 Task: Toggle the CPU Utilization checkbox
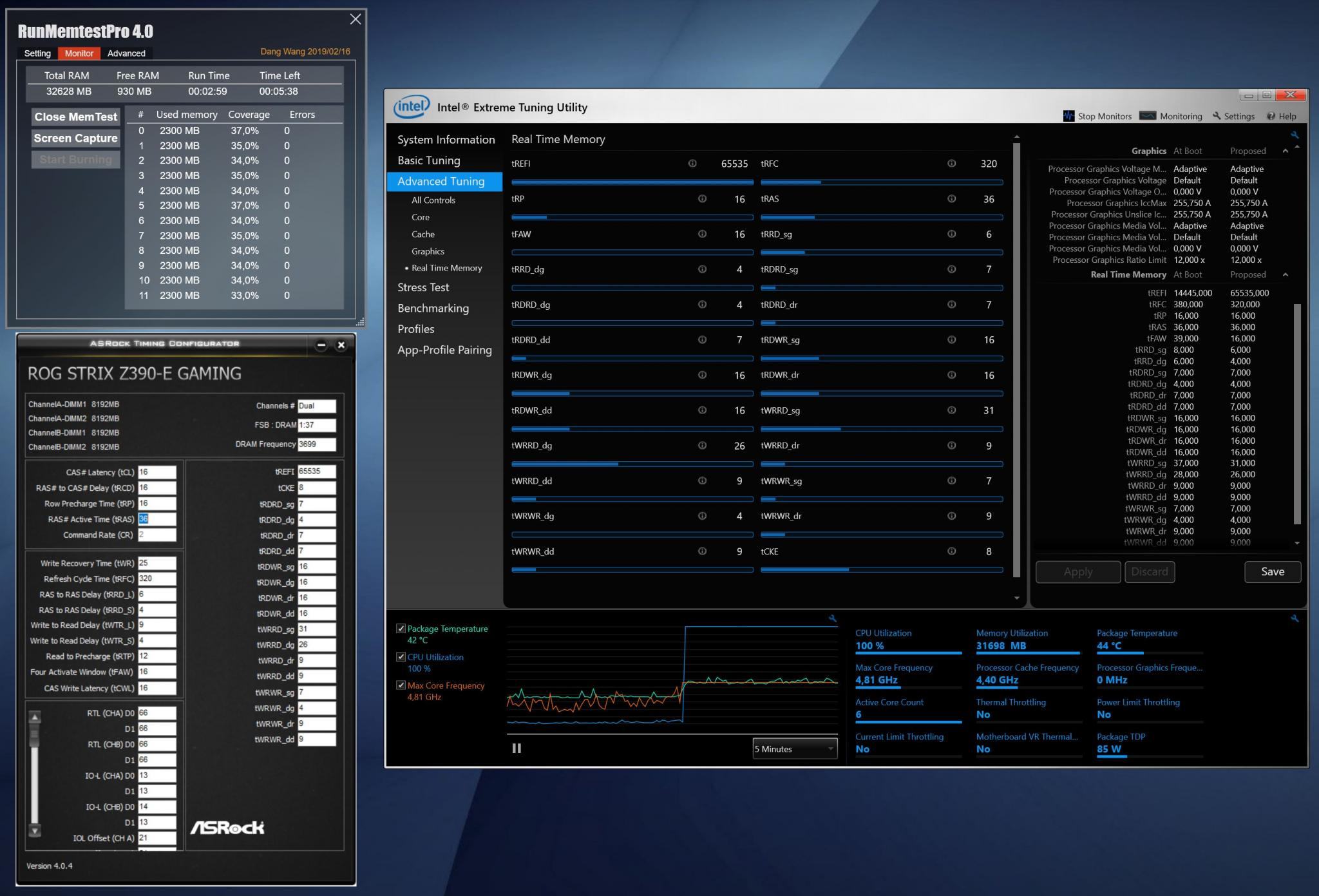[x=401, y=657]
